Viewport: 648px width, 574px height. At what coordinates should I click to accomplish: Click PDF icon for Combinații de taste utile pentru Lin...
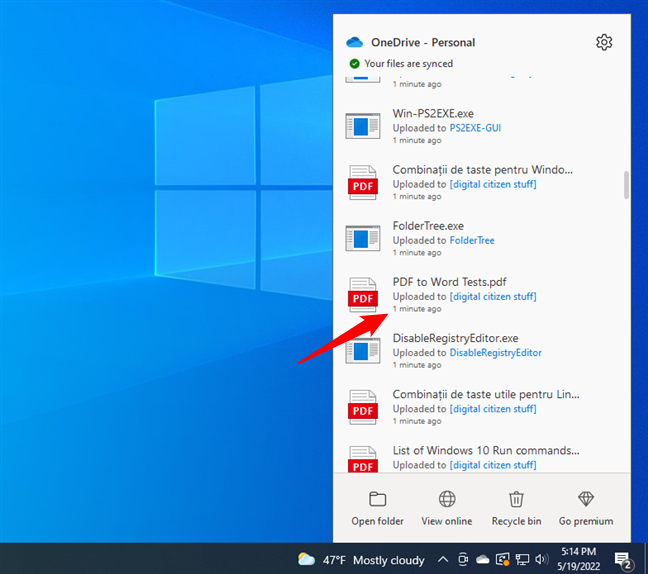pyautogui.click(x=363, y=407)
